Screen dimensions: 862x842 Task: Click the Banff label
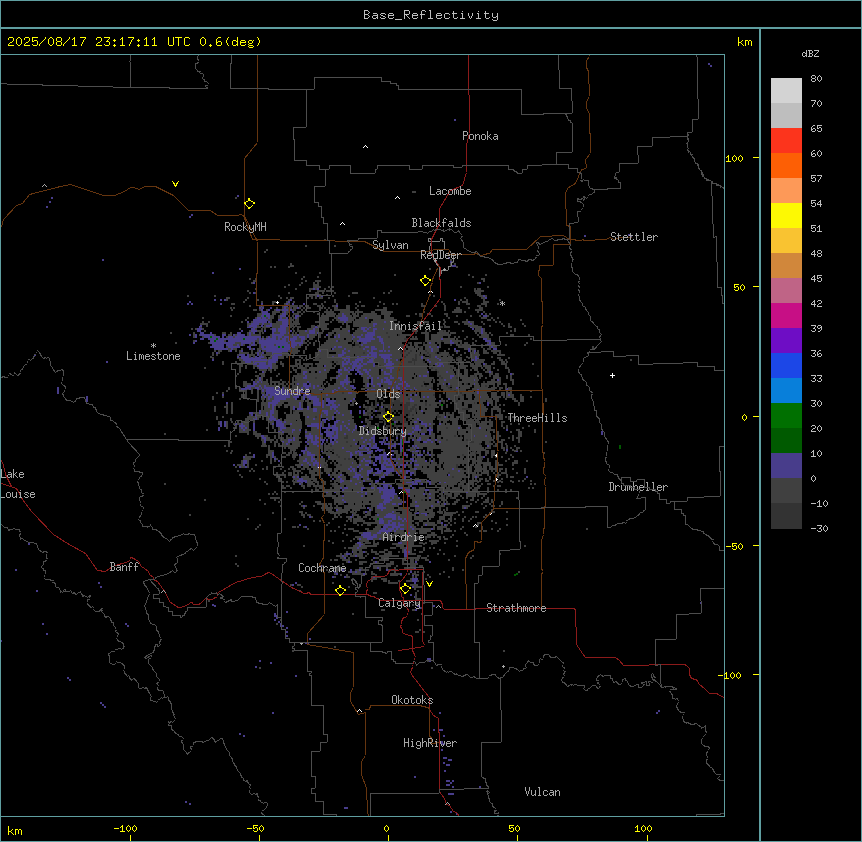point(124,567)
